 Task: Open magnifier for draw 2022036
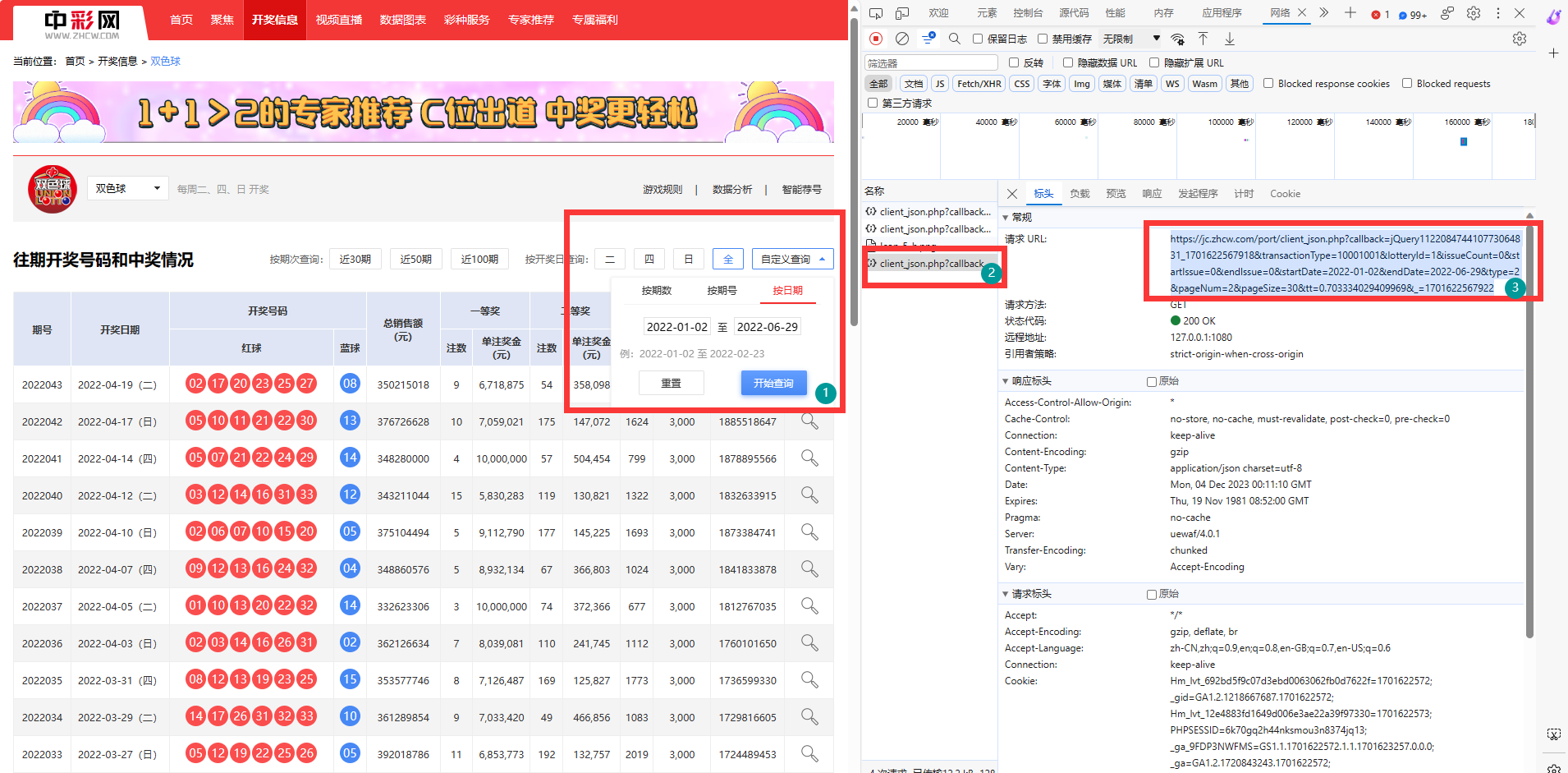[x=809, y=643]
